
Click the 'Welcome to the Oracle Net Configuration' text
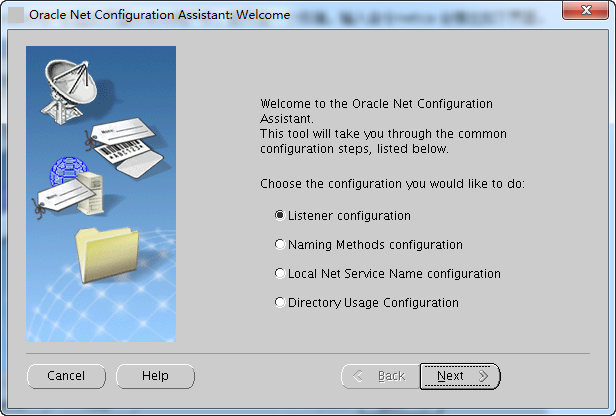coord(376,104)
